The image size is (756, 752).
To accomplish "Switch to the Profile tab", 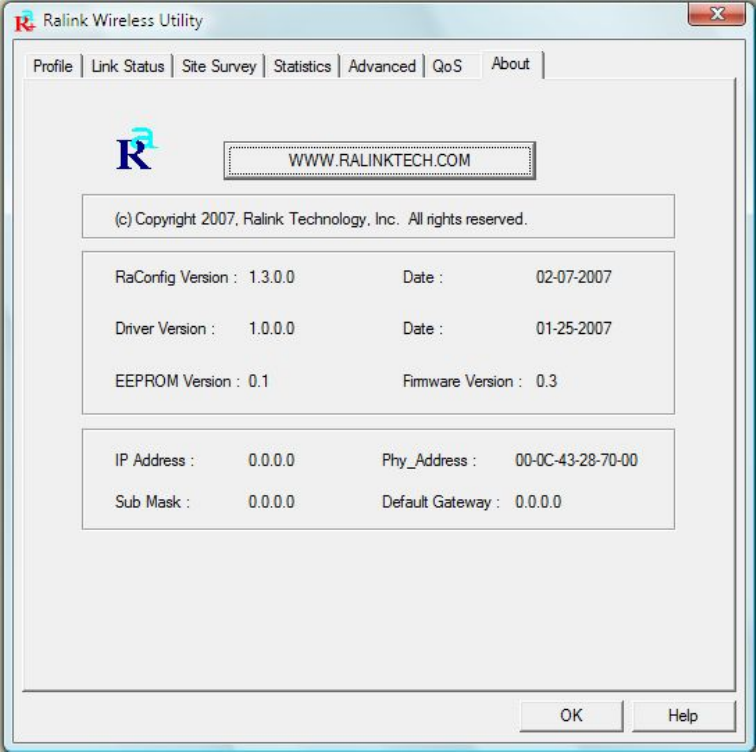I will coord(53,66).
